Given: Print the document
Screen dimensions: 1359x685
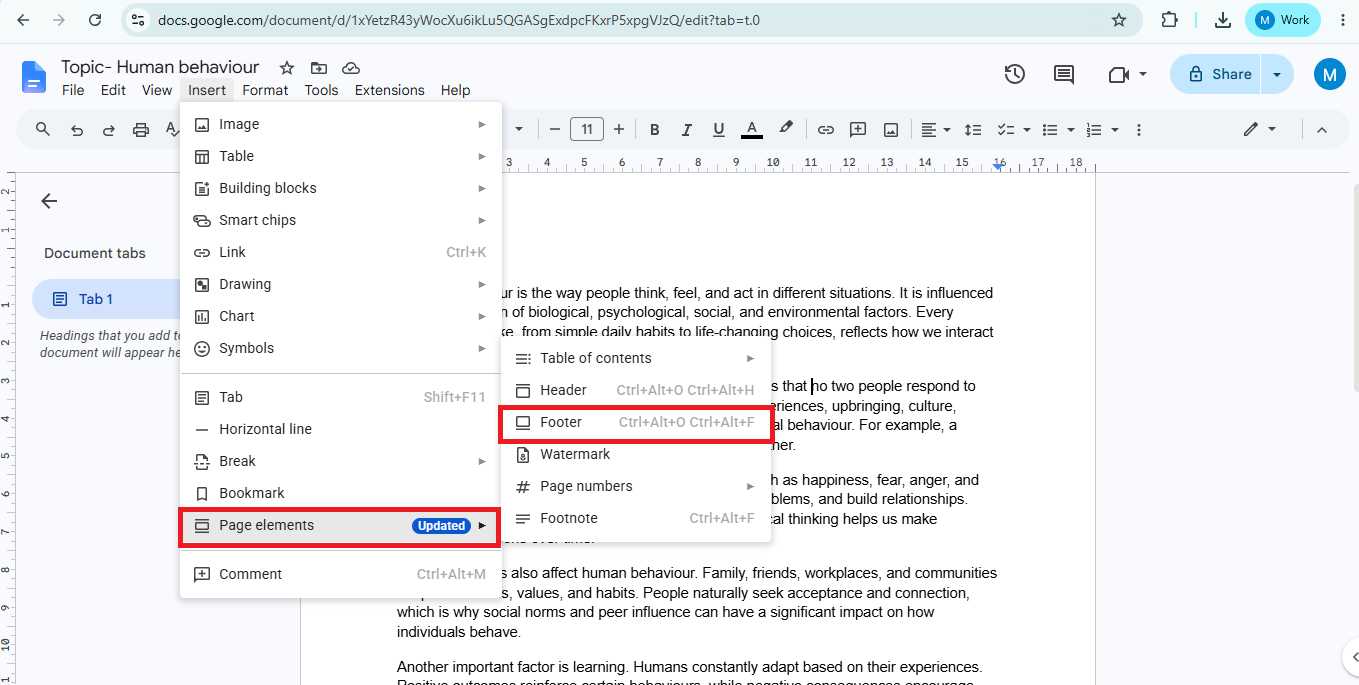Looking at the screenshot, I should 141,129.
